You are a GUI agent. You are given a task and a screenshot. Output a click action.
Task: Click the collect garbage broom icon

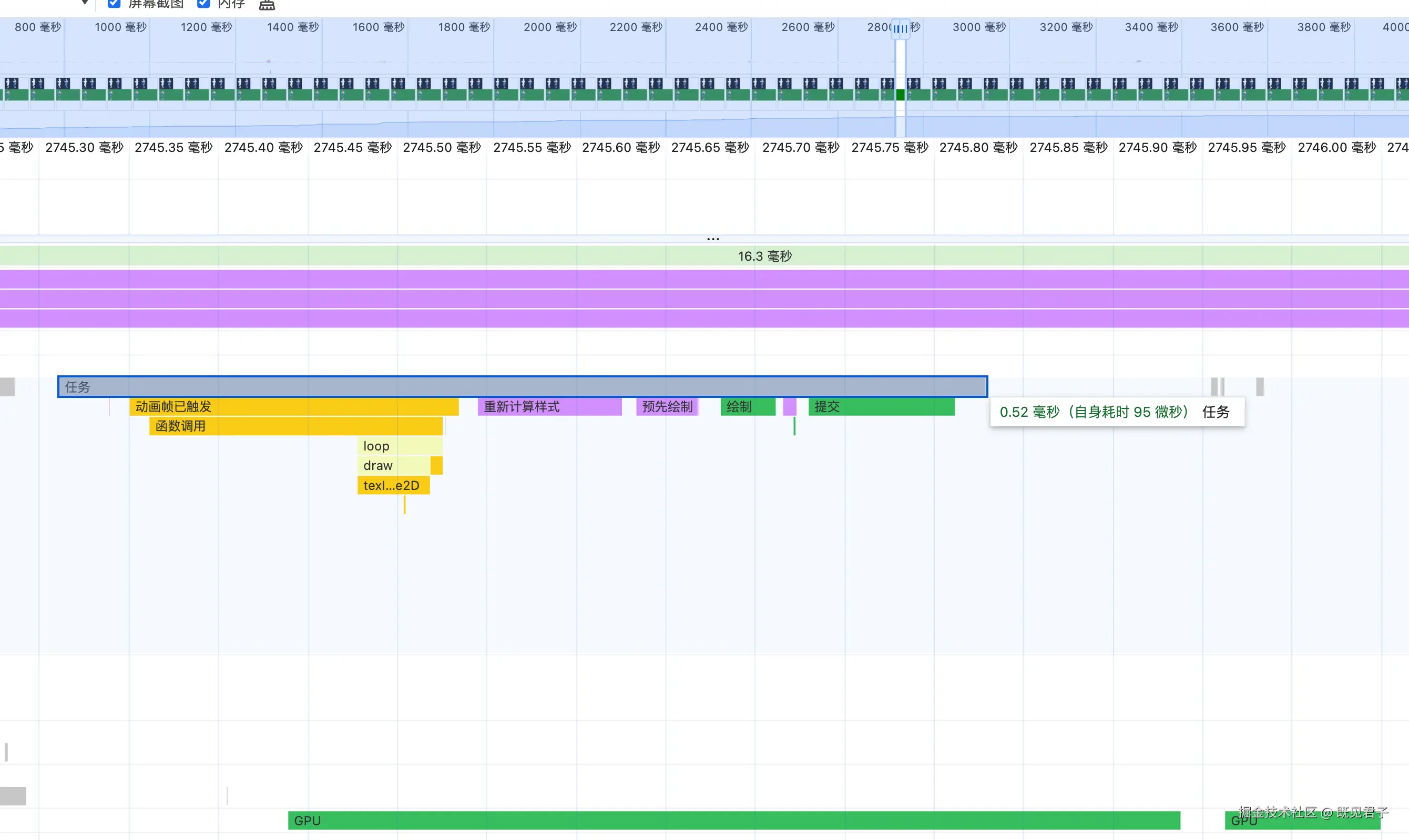tap(267, 5)
